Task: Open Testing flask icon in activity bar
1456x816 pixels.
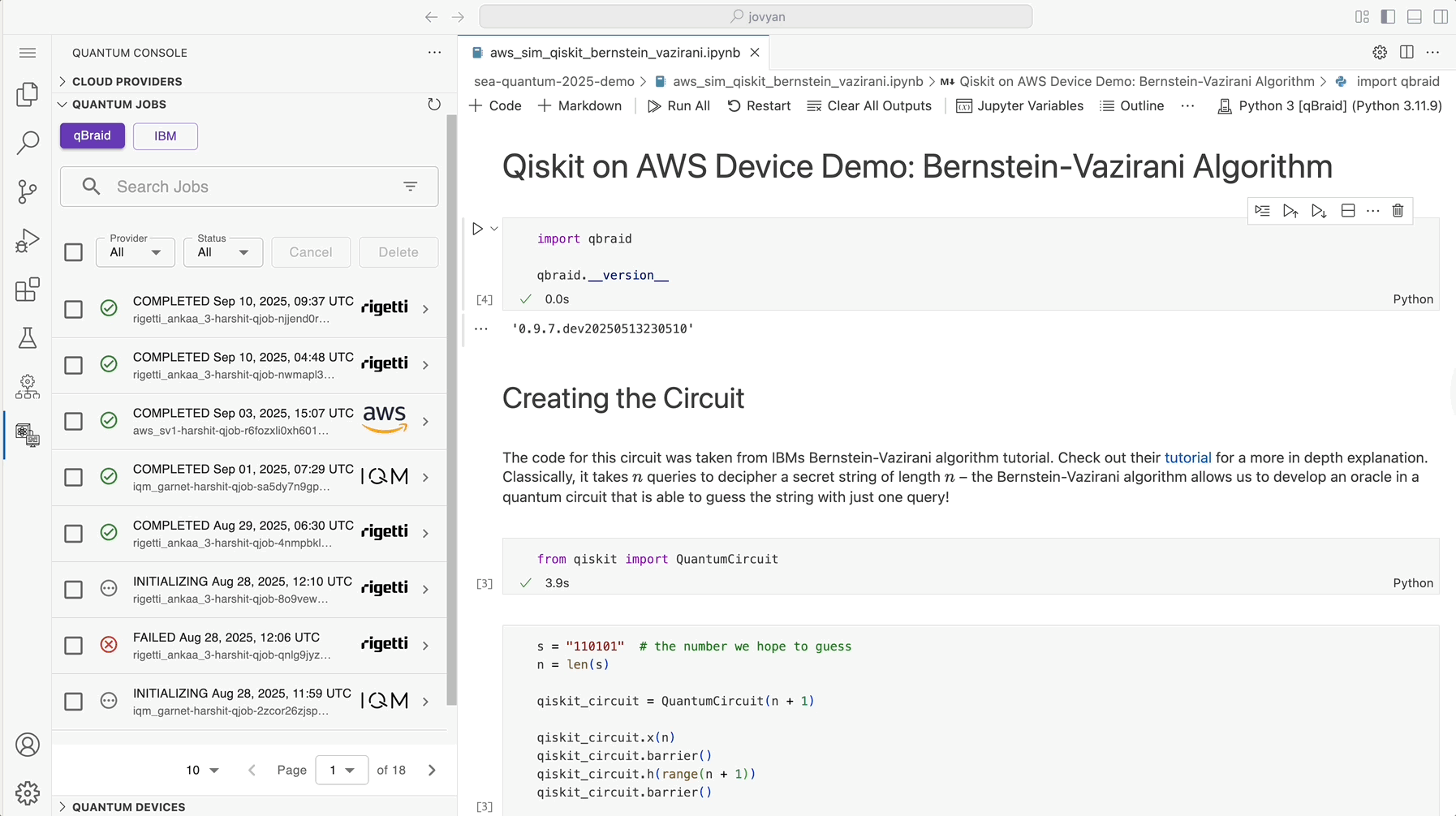Action: 28,338
